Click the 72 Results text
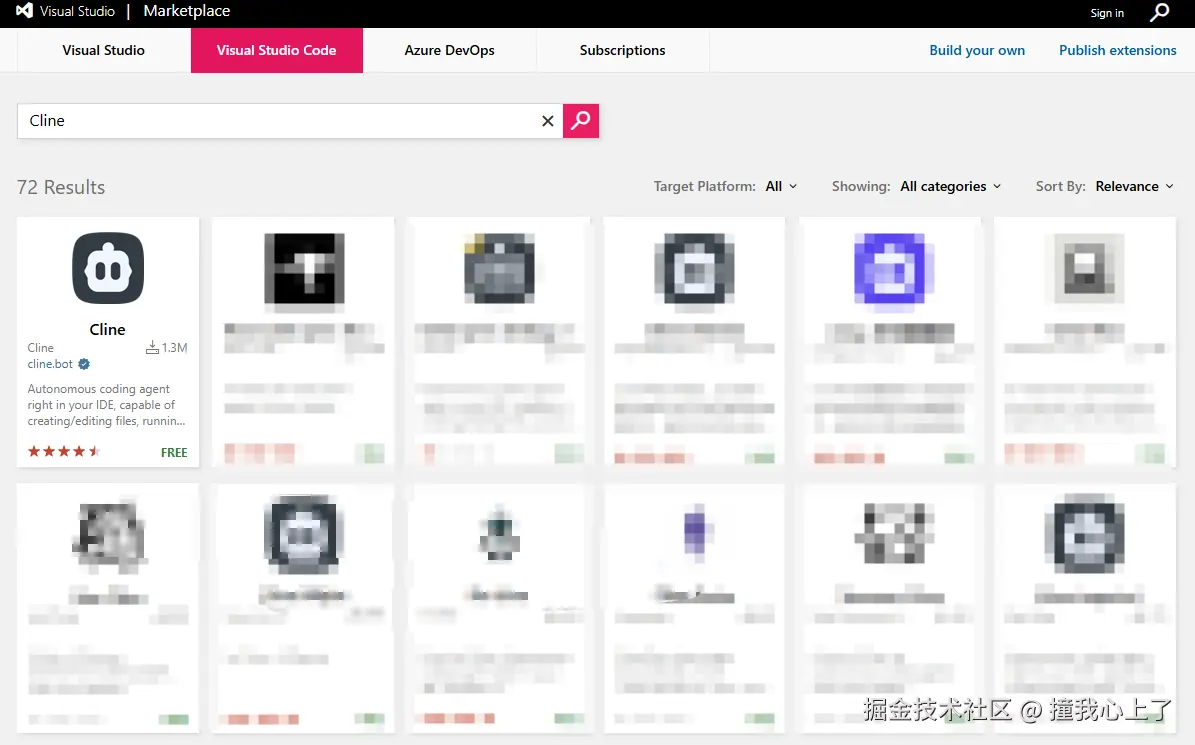This screenshot has width=1195, height=745. (61, 187)
